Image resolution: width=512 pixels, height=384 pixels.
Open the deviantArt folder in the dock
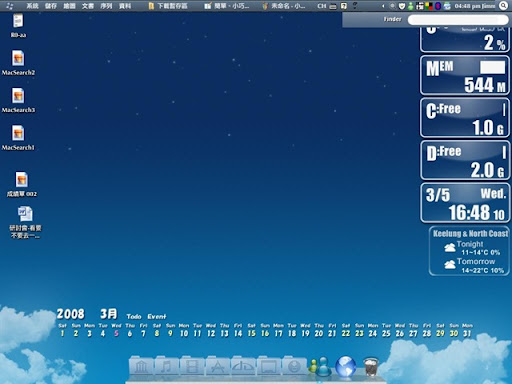(243, 366)
